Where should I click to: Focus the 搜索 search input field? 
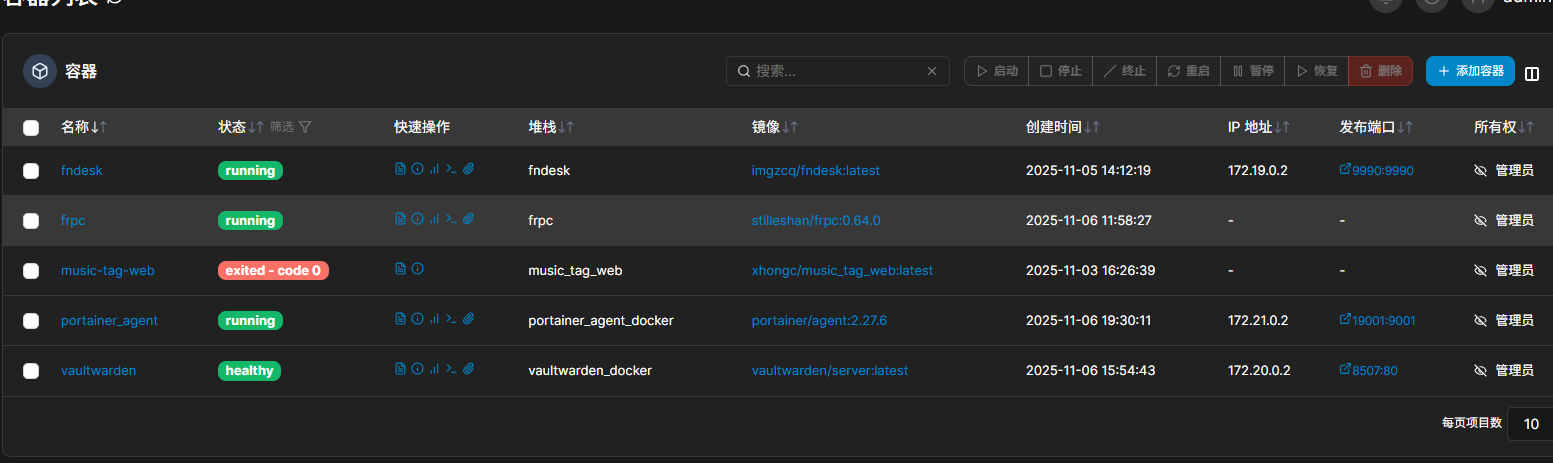[x=835, y=71]
